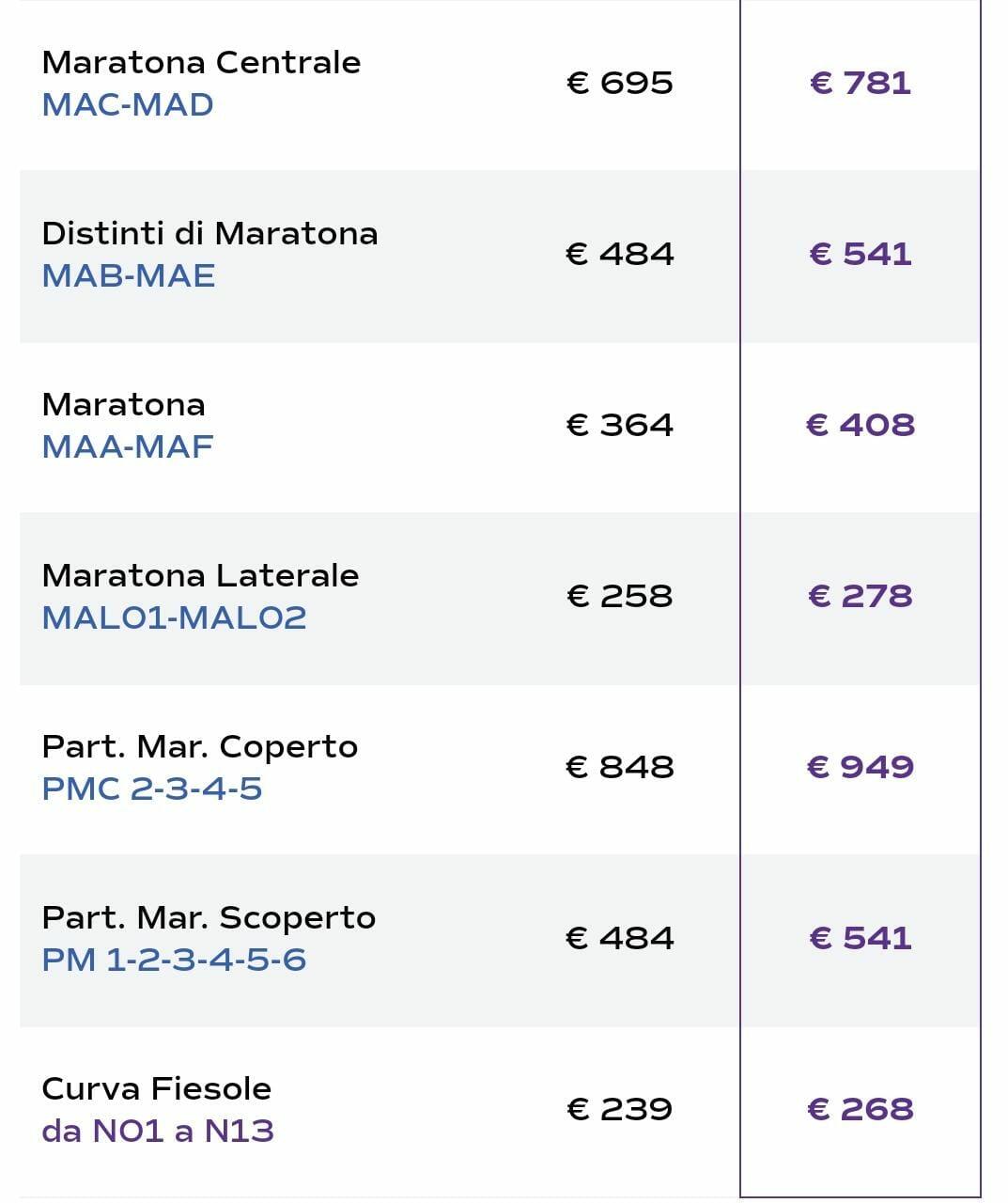This screenshot has height=1203, width=1008.
Task: Click the € 848 price
Action: pyautogui.click(x=620, y=767)
